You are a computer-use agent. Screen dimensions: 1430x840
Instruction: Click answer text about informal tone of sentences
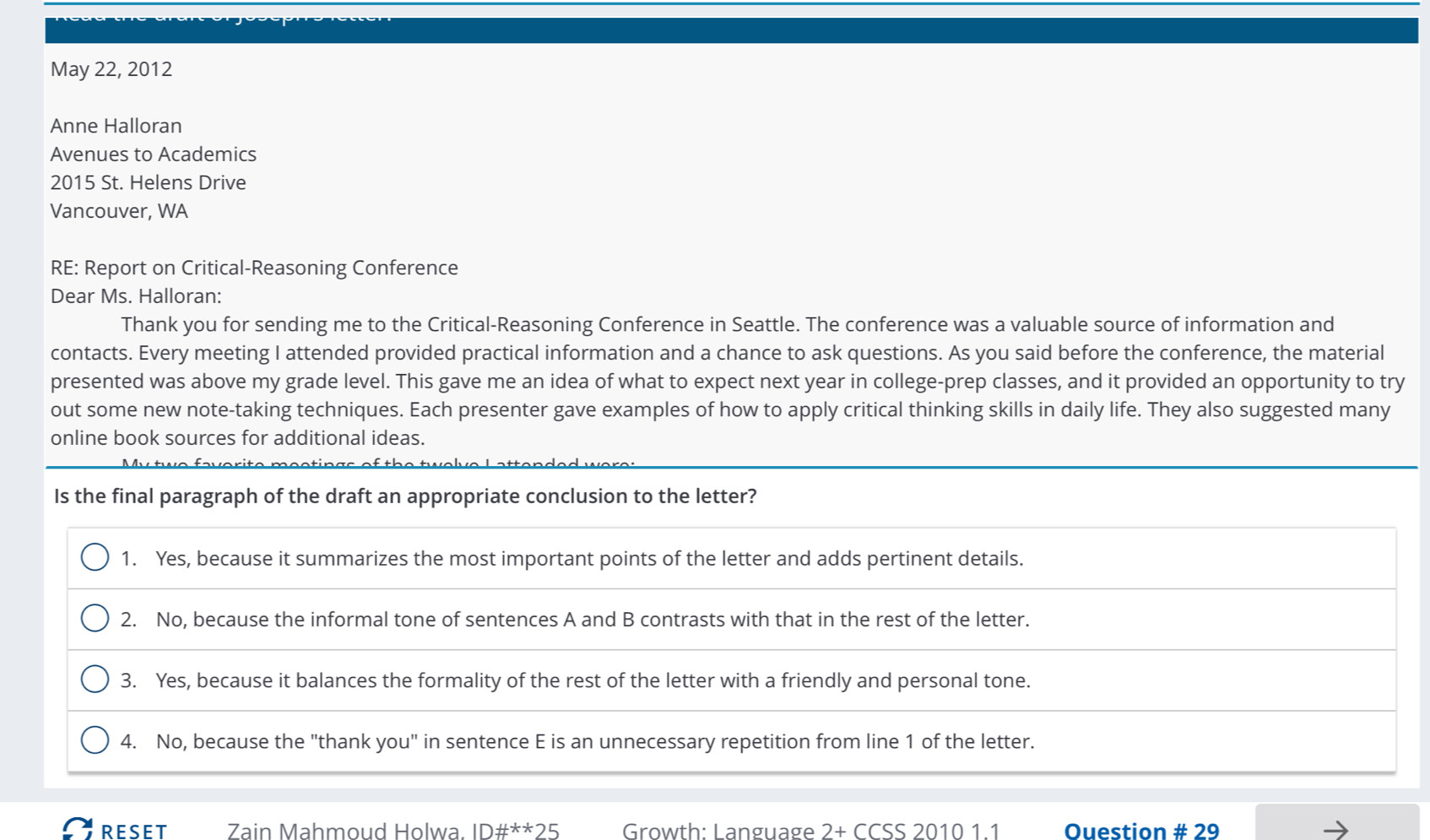(x=593, y=620)
